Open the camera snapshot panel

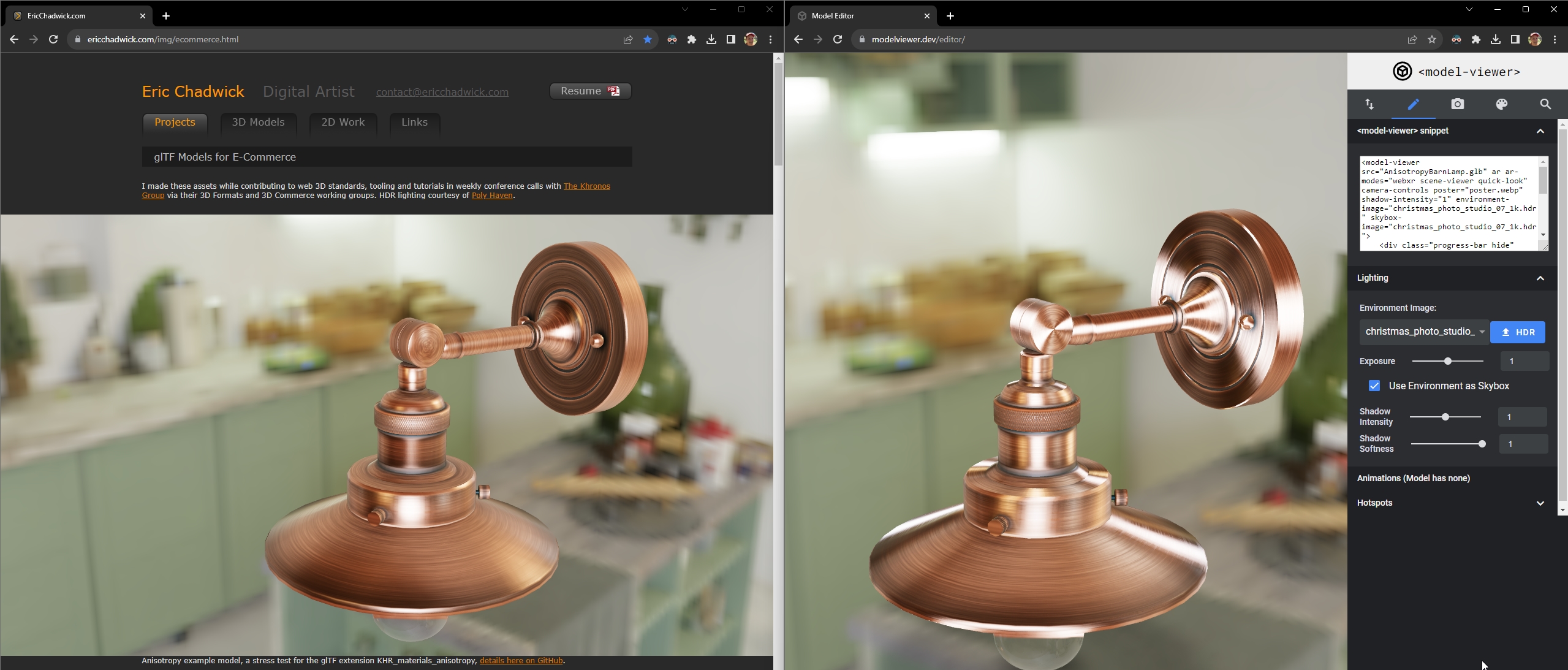coord(1457,104)
